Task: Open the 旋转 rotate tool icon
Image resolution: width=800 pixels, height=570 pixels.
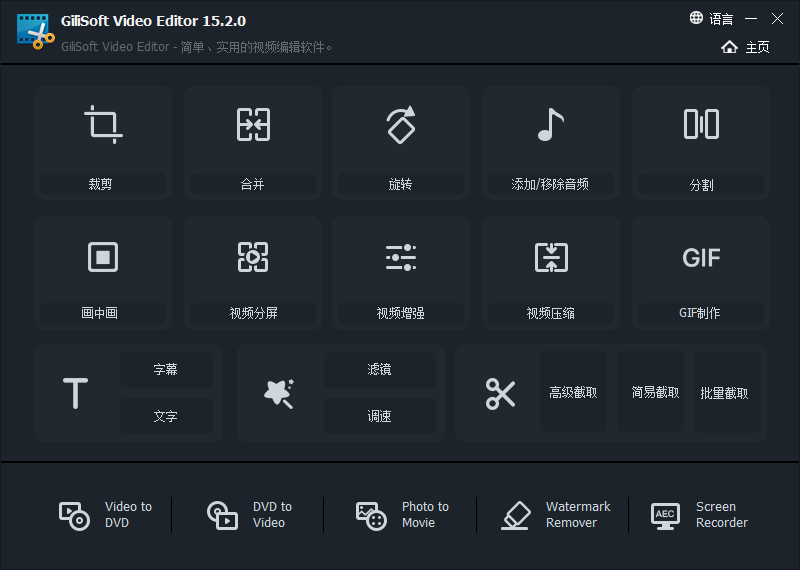Action: coord(400,125)
